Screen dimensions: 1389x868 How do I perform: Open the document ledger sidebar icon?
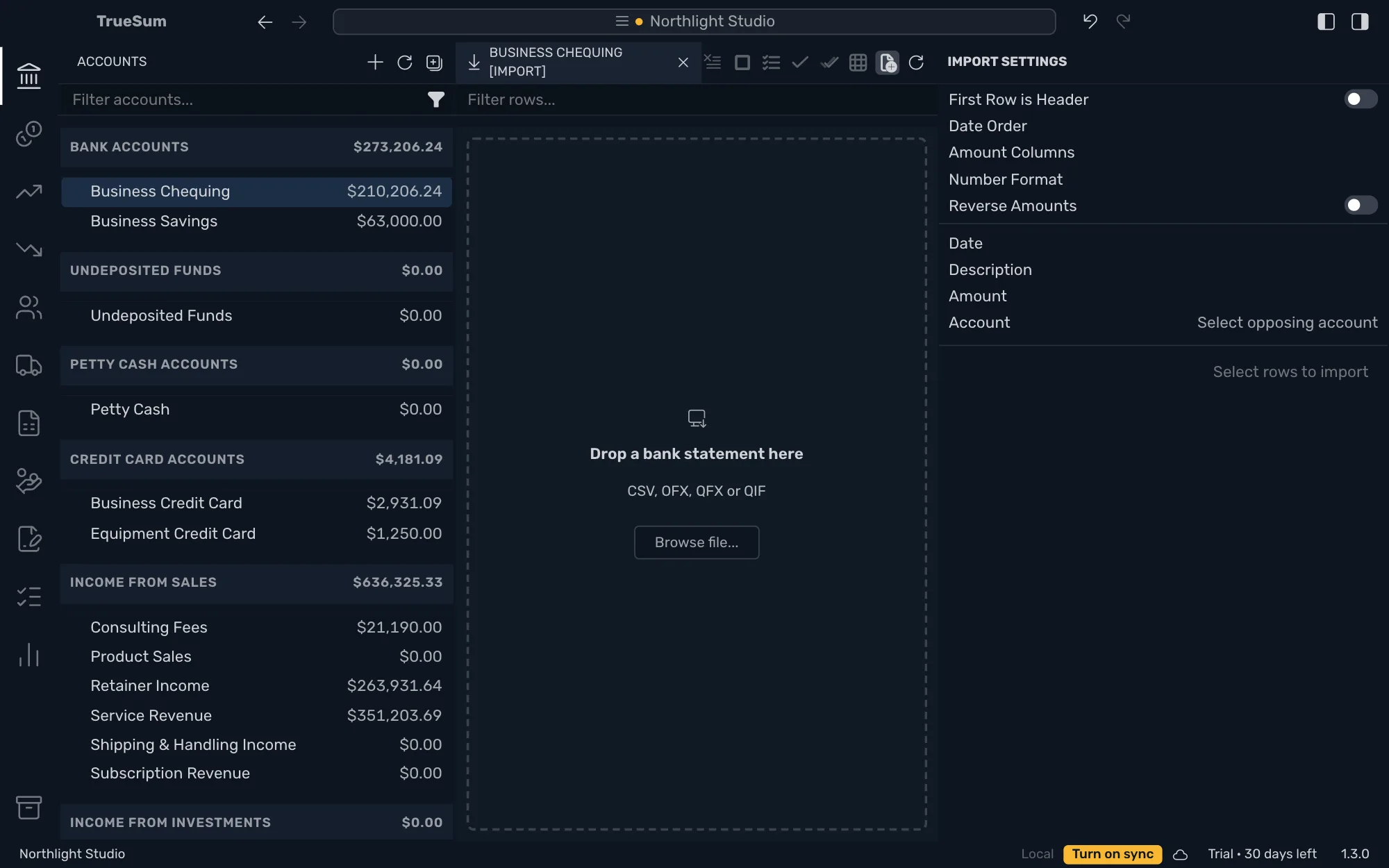point(28,423)
